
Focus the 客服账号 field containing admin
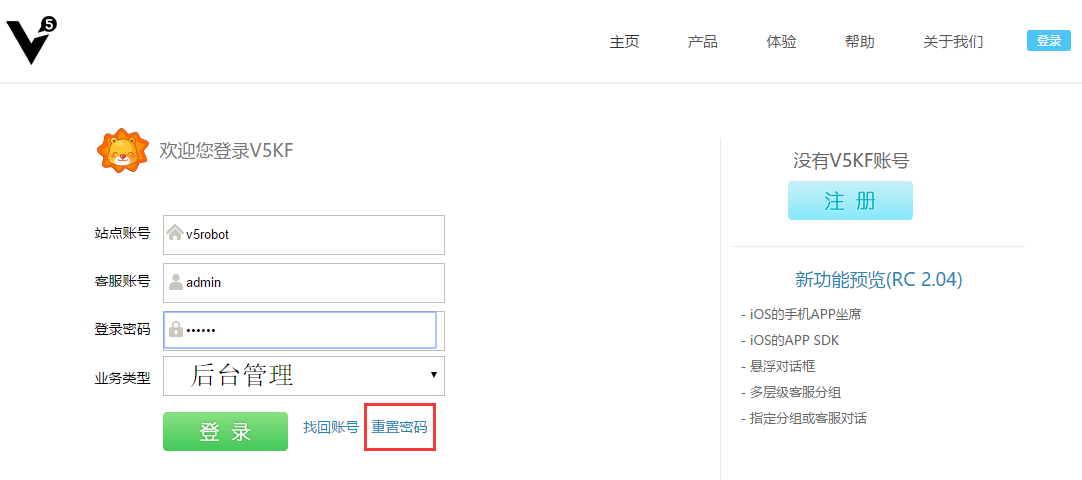pyautogui.click(x=304, y=283)
